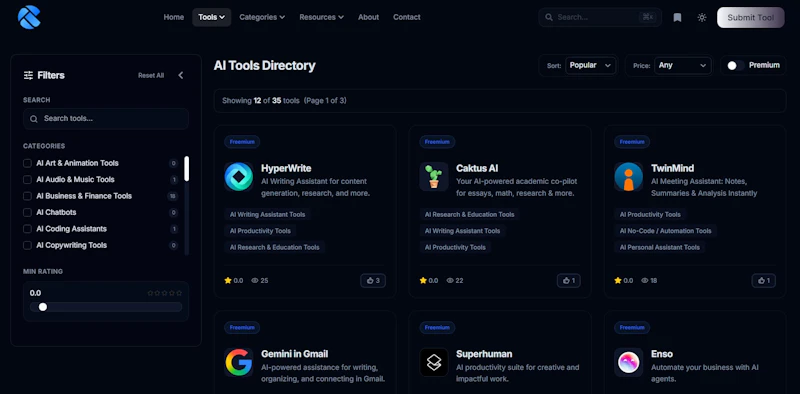Viewport: 800px width, 394px height.
Task: Click the min rating stars in filter
Action: [164, 293]
